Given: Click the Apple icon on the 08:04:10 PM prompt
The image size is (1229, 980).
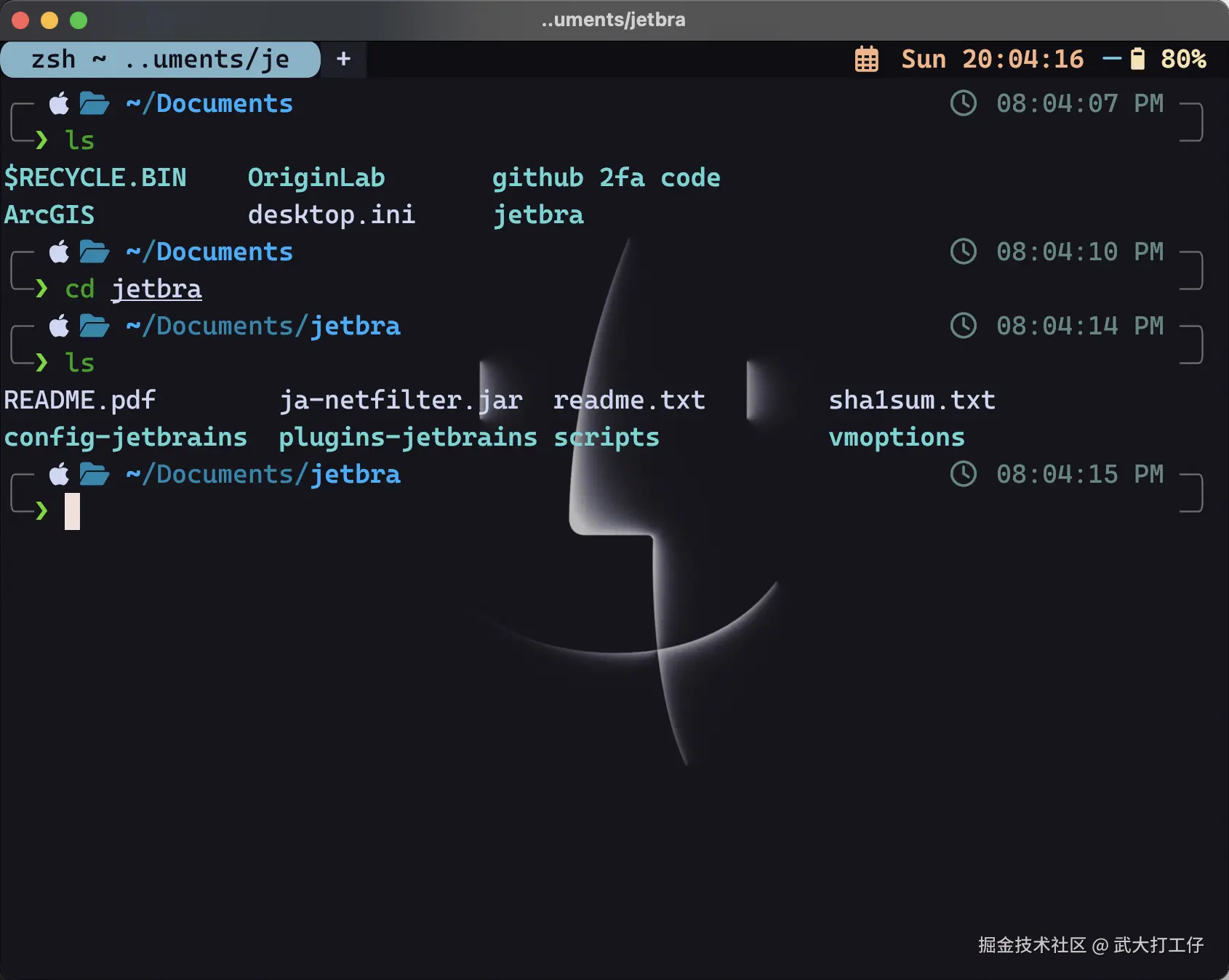Looking at the screenshot, I should pos(59,252).
